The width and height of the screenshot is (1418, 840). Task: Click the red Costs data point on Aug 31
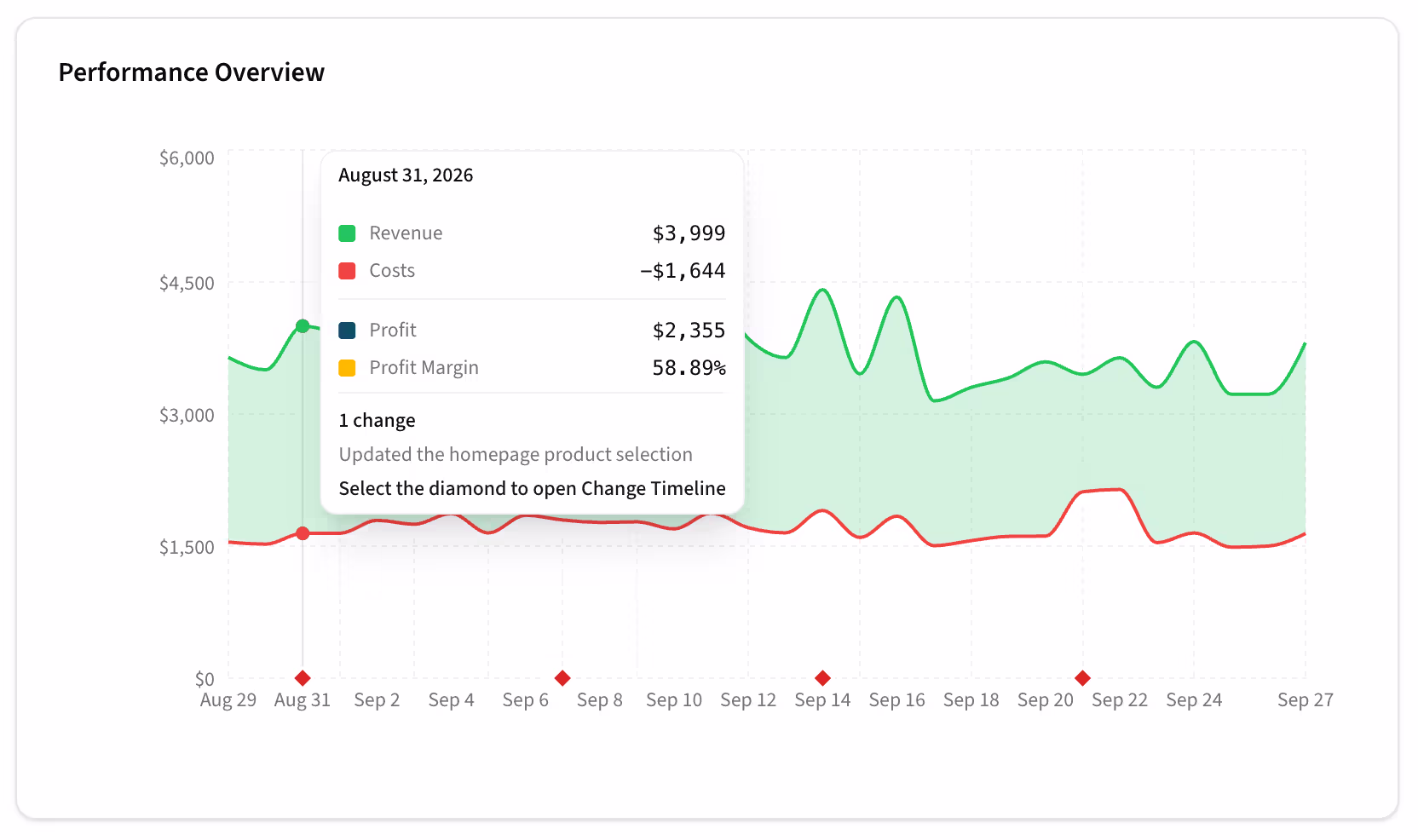click(x=303, y=533)
